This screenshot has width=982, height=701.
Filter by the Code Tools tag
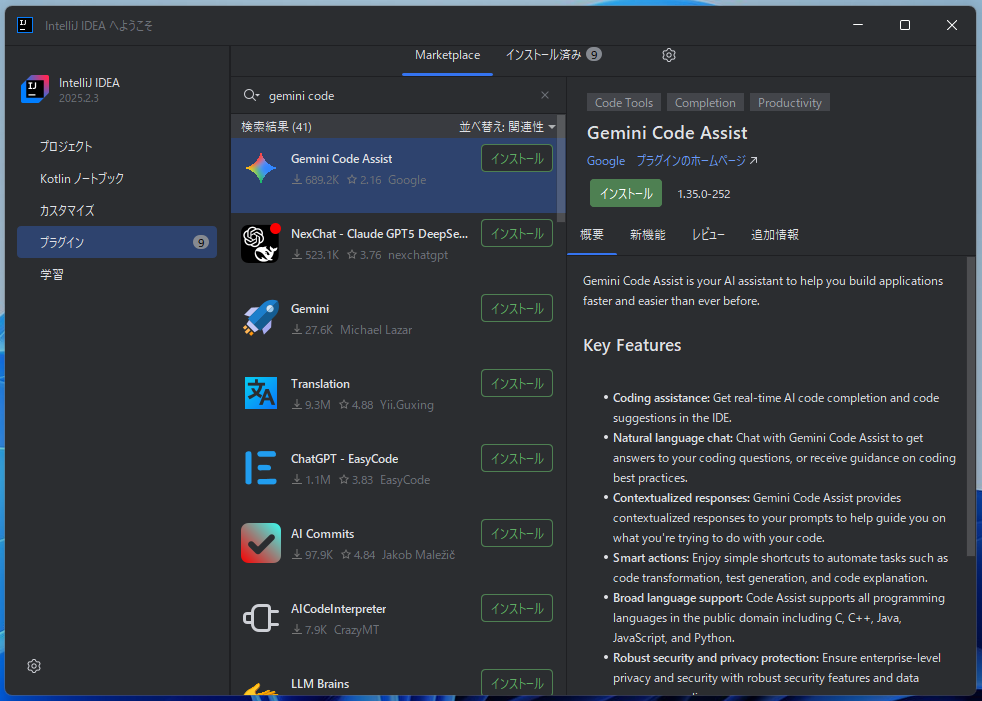point(623,102)
